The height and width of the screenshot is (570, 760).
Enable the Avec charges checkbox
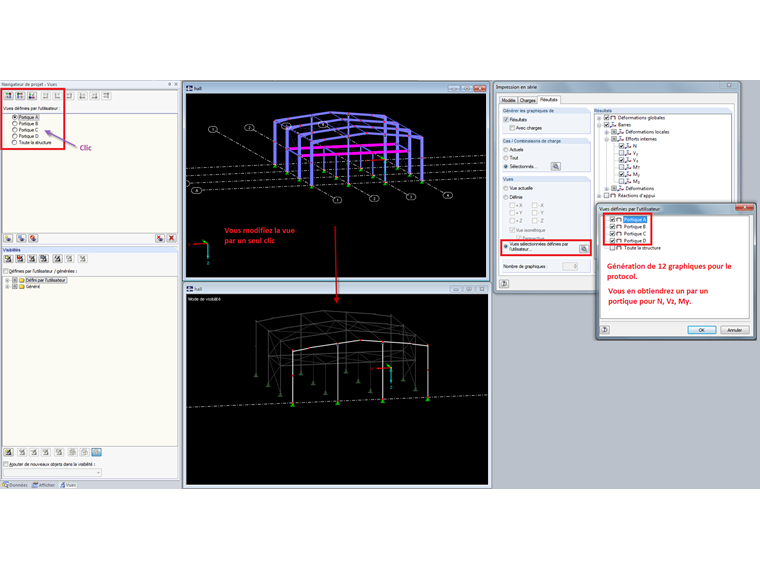(x=512, y=128)
